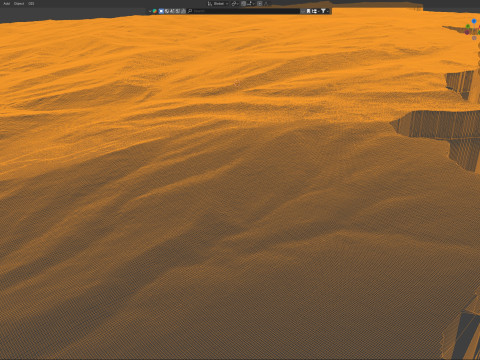
Task: Click the proportional falloff curve icon
Action: pyautogui.click(x=266, y=3)
